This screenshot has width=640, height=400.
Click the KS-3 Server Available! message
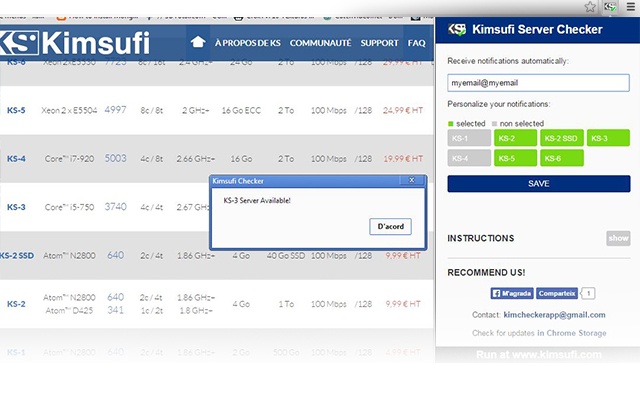257,200
